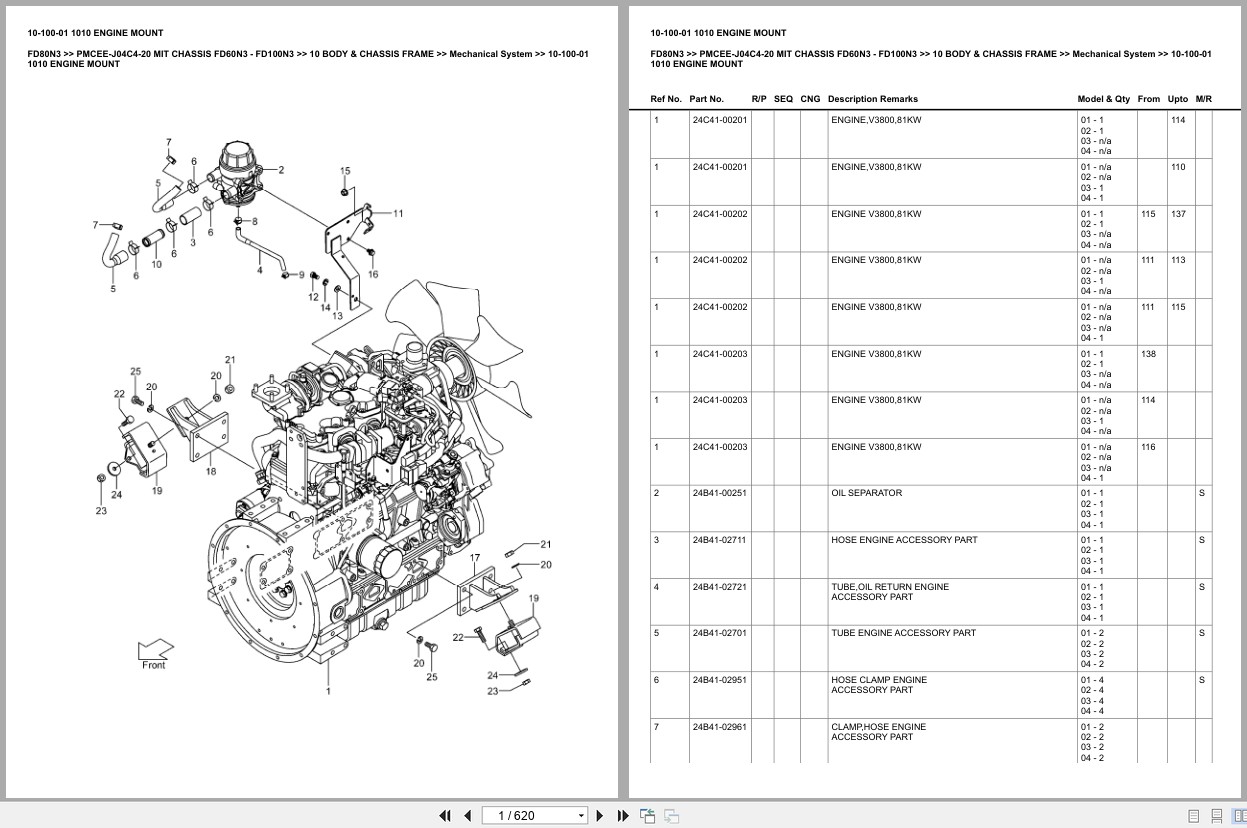Click the From value 138

coord(1148,354)
